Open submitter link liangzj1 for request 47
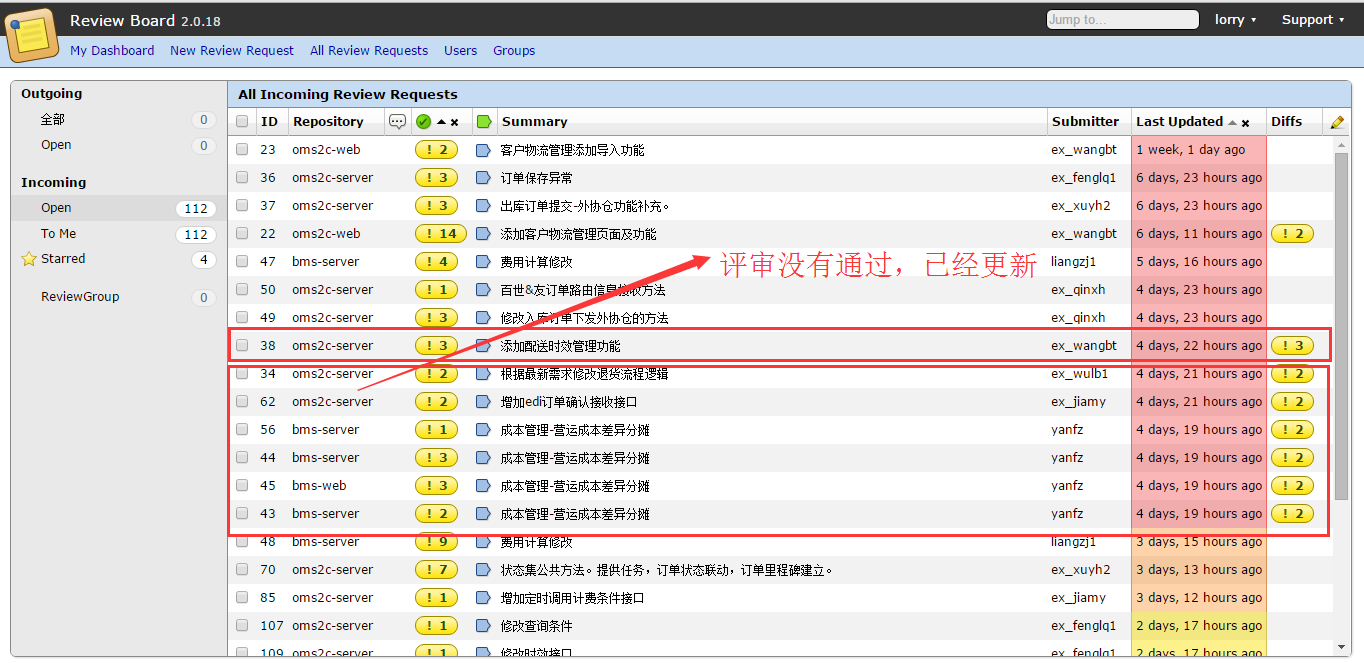Screen dimensions: 1364x663 click(x=1073, y=262)
